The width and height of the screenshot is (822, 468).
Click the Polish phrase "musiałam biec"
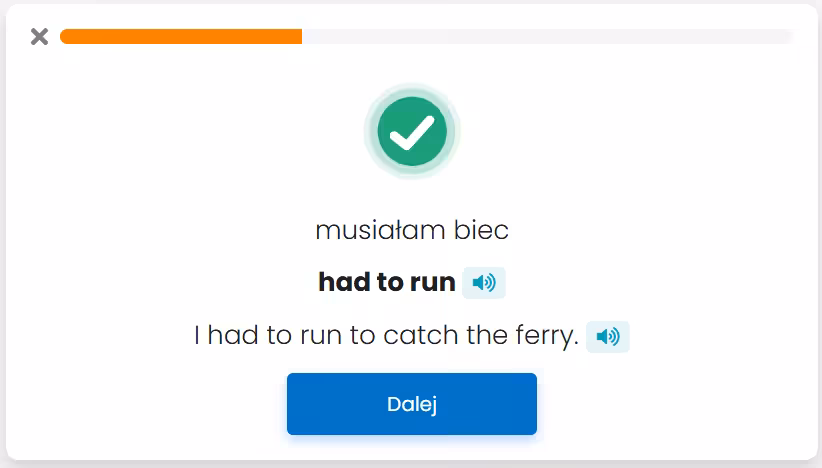tap(412, 231)
